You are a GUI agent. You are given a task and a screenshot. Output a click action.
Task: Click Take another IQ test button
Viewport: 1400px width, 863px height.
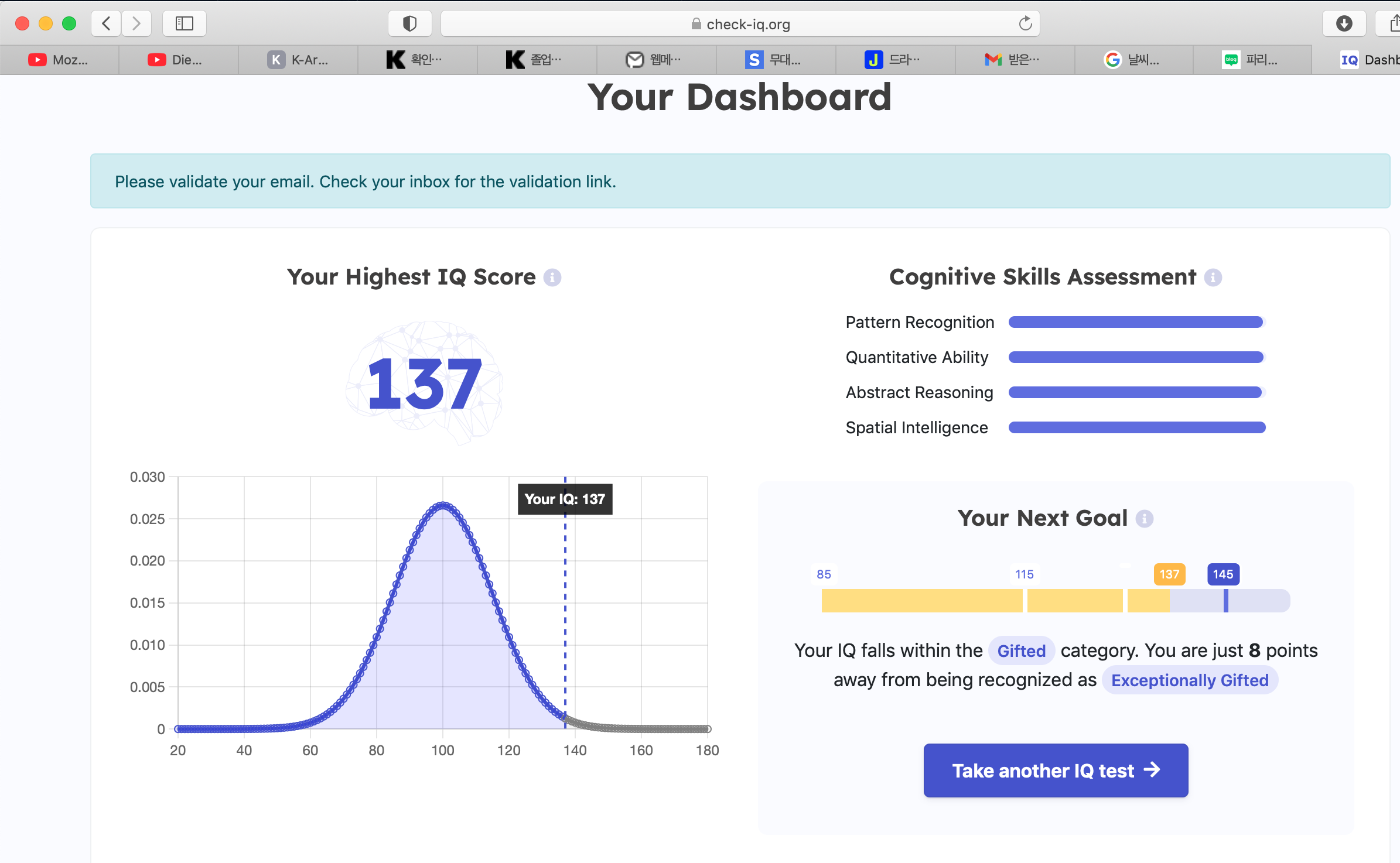coord(1056,770)
